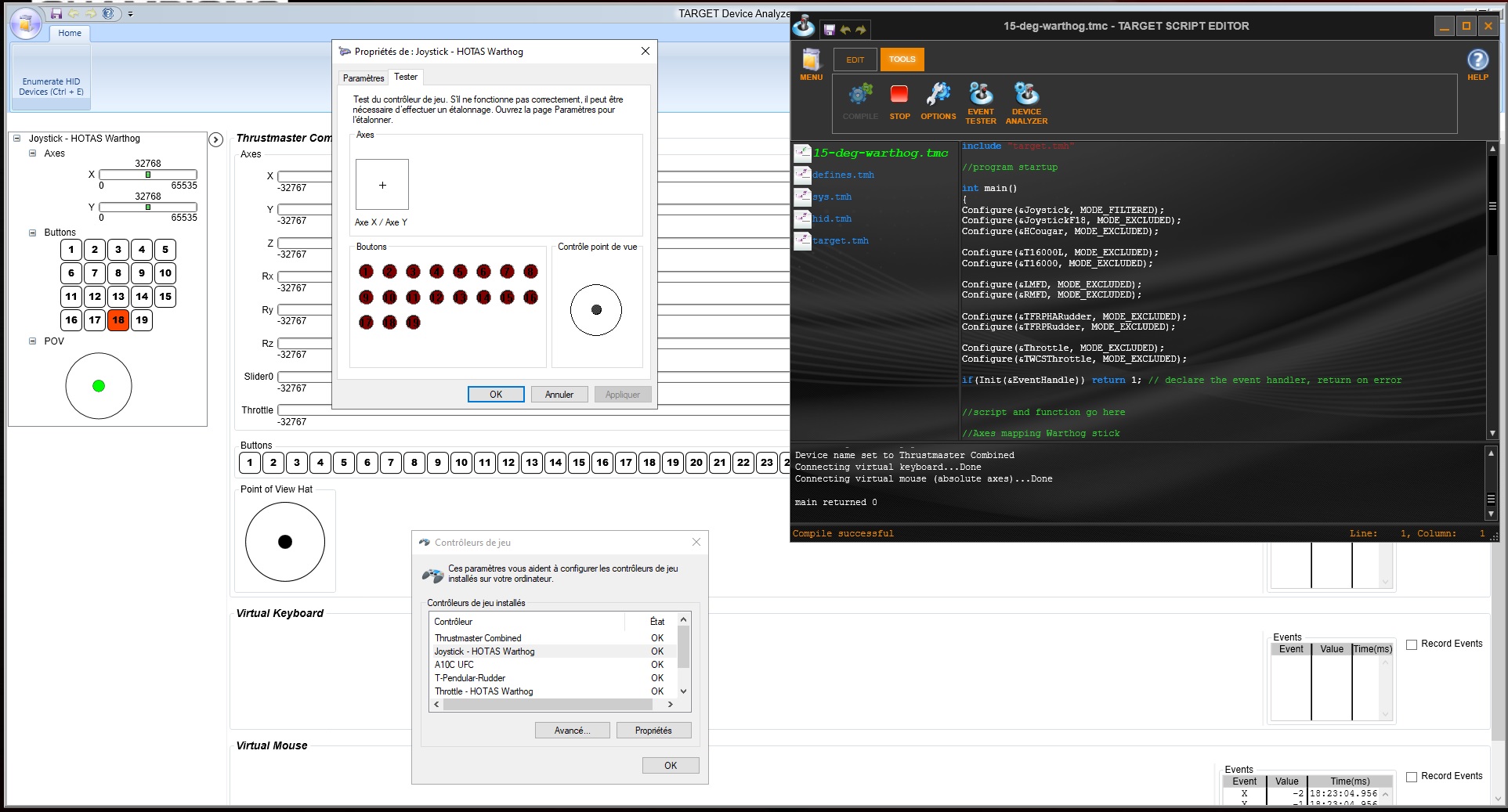1508x812 pixels.
Task: Click Thrustmaster Combined button 5 indicator
Action: [344, 463]
